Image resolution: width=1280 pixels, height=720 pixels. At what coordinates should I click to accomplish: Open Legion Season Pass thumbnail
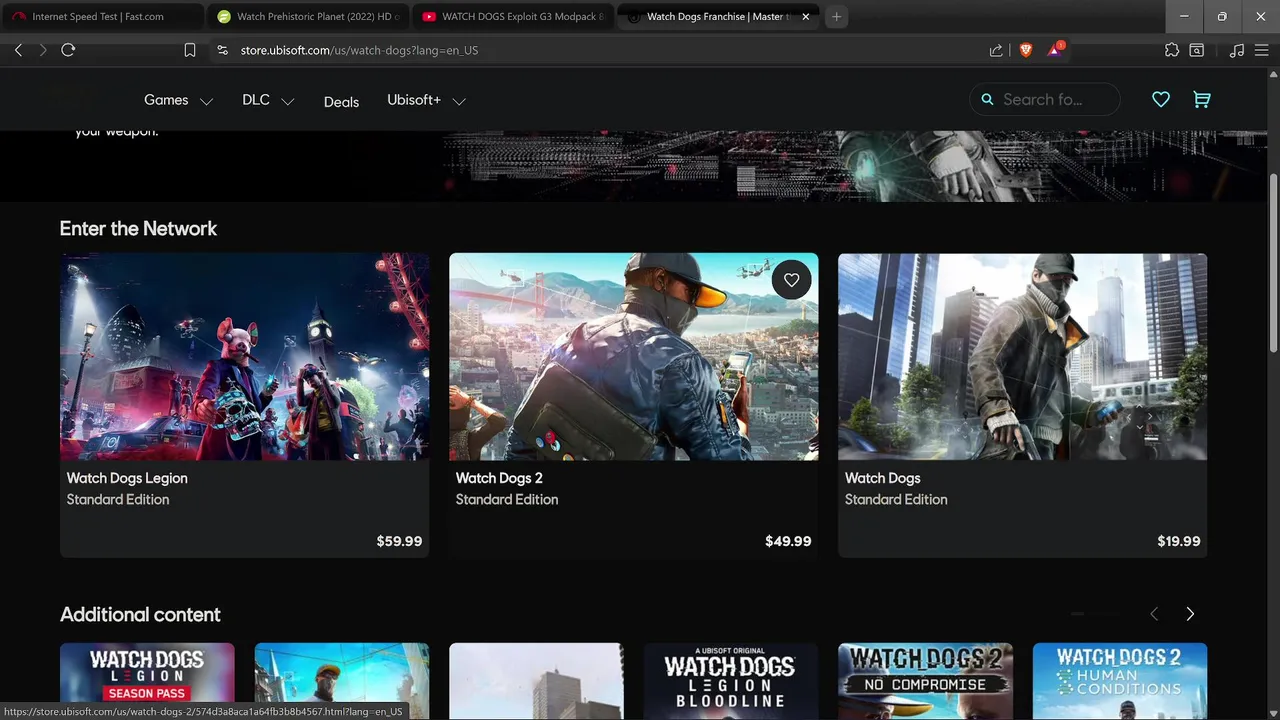click(147, 681)
